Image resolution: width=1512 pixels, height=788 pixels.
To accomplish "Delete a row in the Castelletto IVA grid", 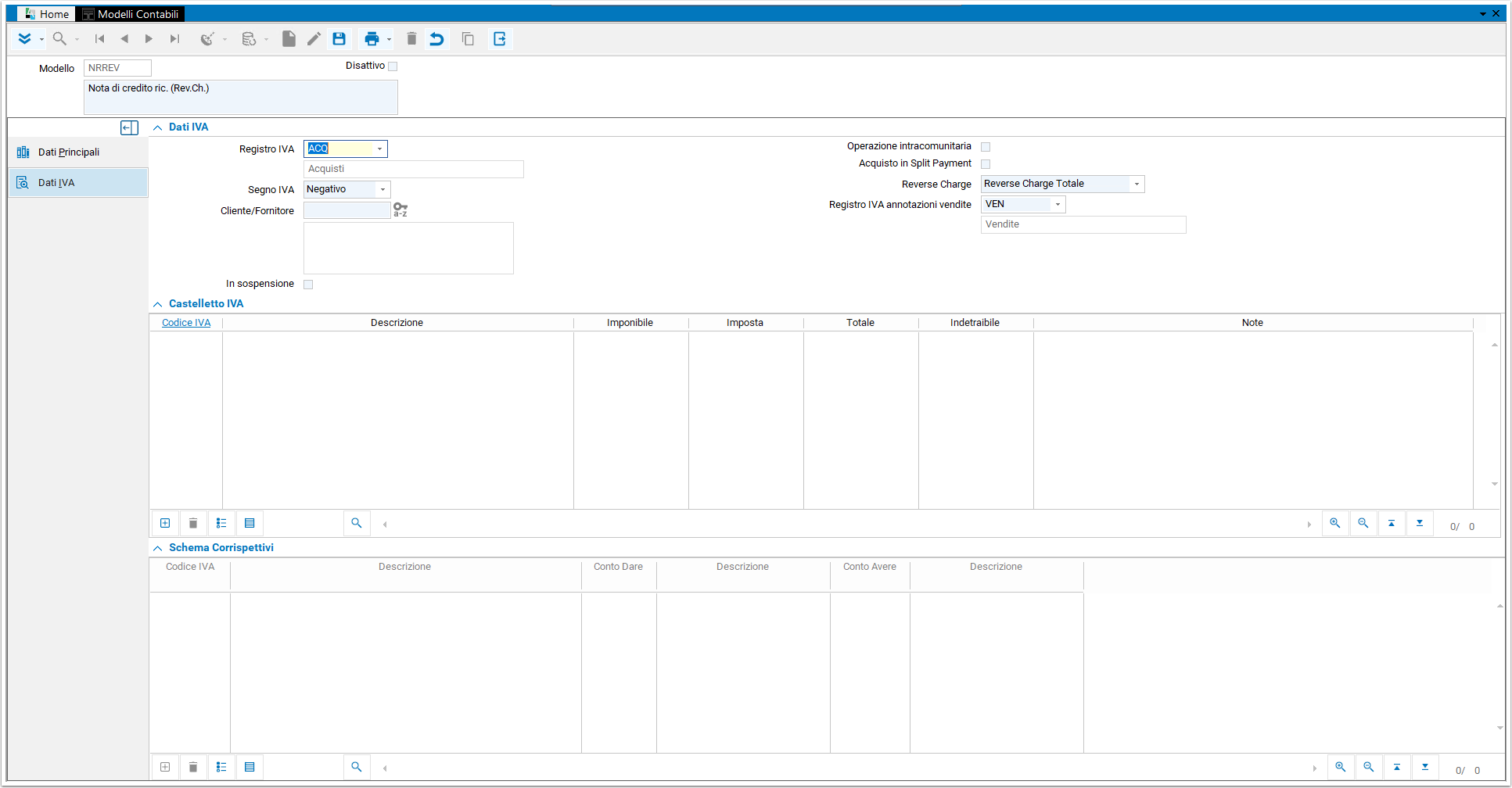I will coord(193,523).
